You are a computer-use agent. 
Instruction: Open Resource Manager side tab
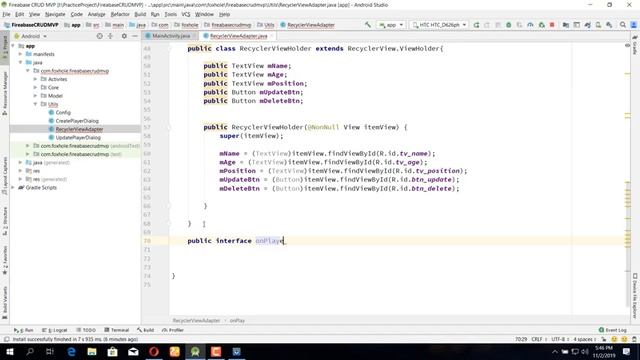(x=5, y=93)
